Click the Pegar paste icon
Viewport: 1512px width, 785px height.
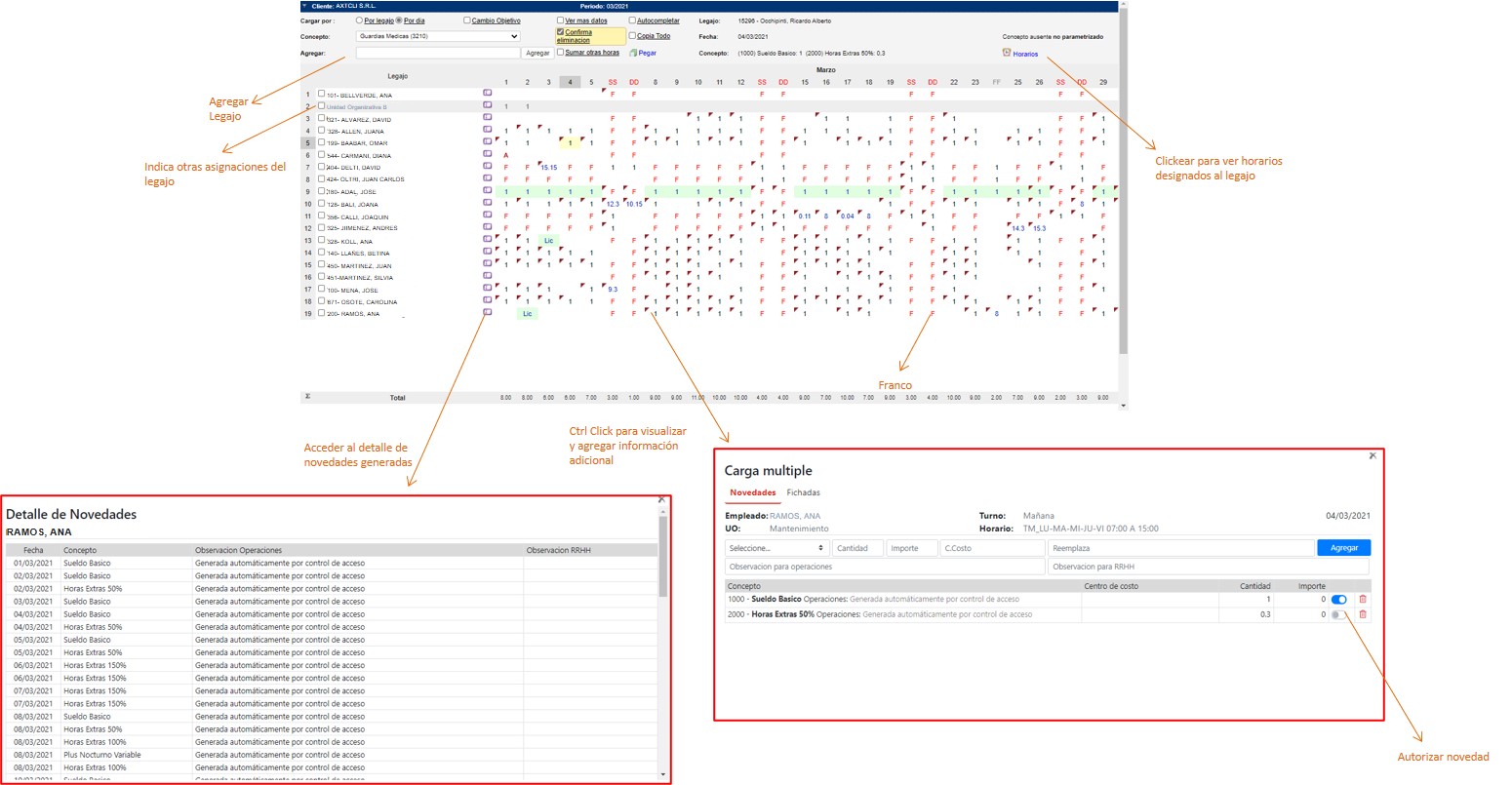click(633, 53)
